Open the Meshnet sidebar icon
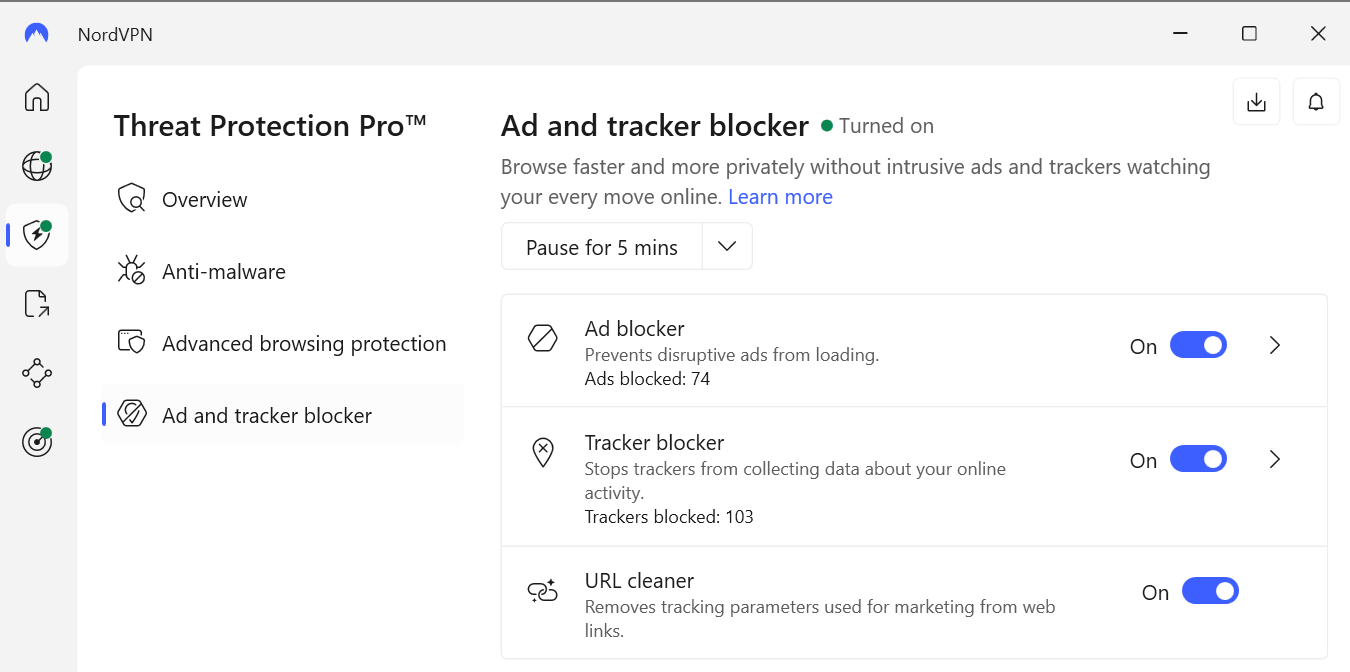Screen dimensions: 1350x672 tap(36, 372)
